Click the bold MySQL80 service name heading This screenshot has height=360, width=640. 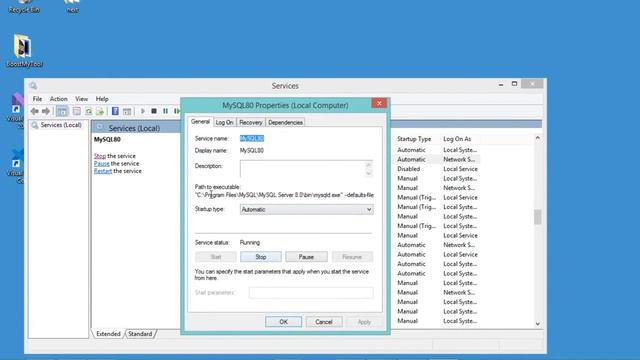coord(107,140)
